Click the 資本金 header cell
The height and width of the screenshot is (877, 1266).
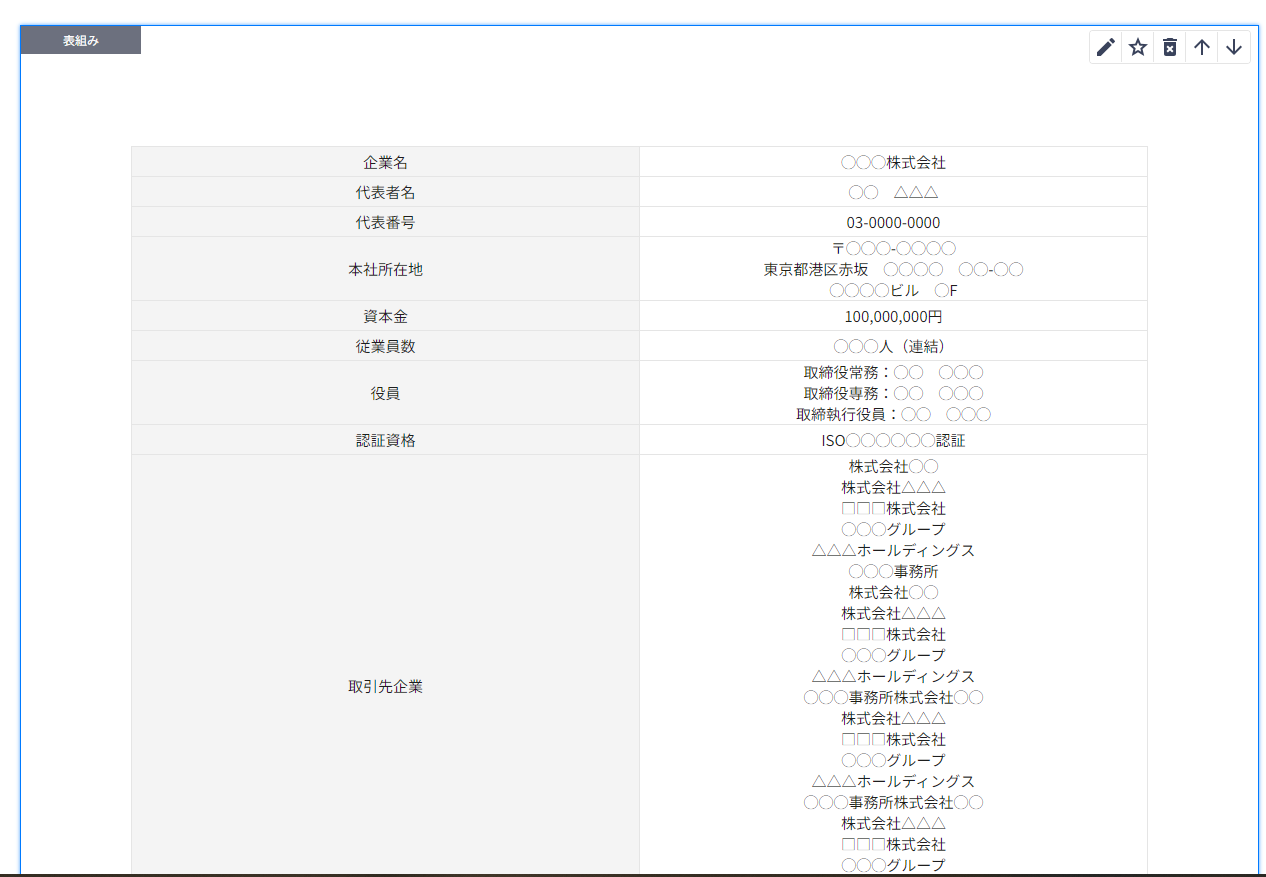click(385, 316)
